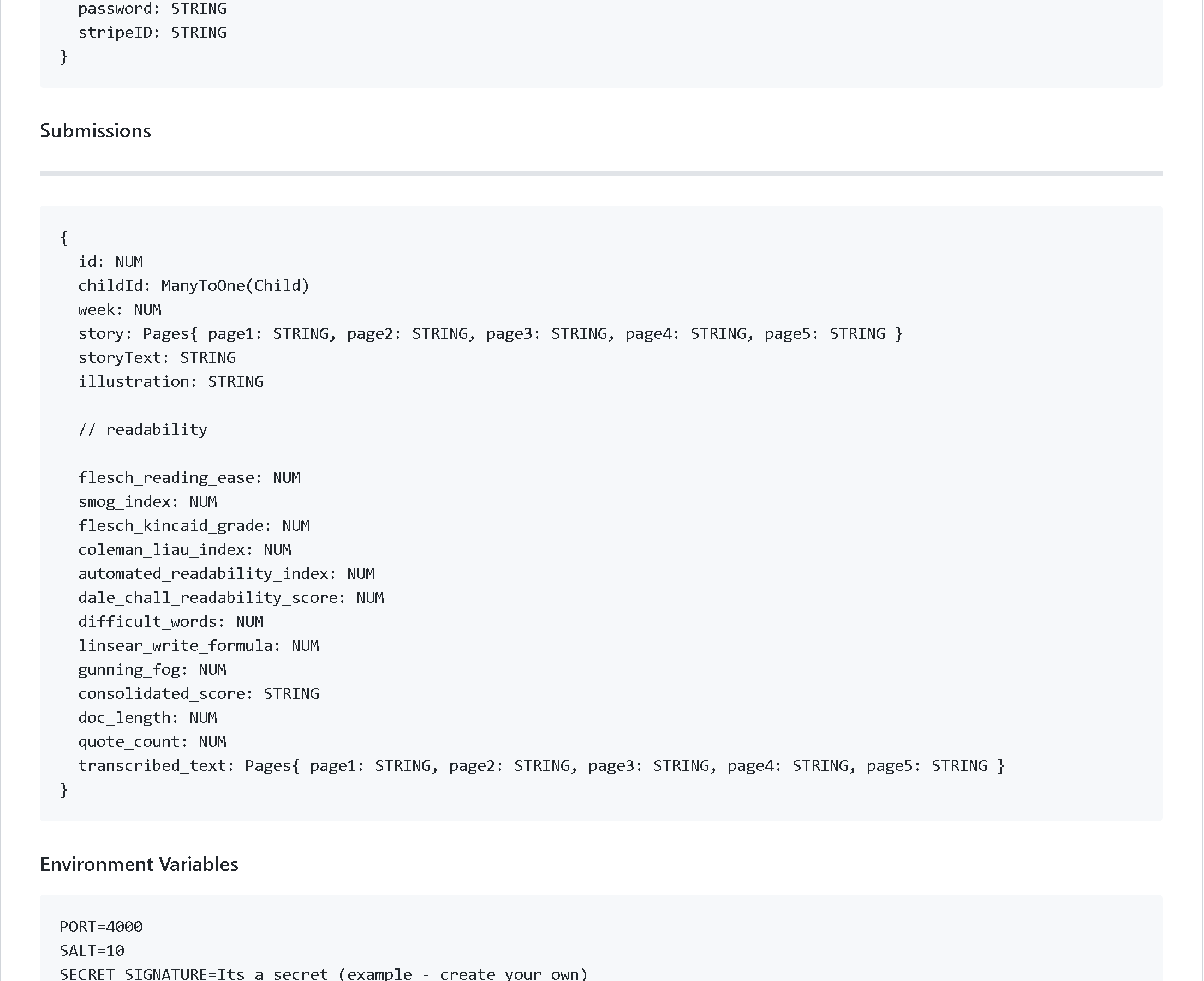1204x981 pixels.
Task: Click the stripeID: STRING line
Action: pos(152,33)
